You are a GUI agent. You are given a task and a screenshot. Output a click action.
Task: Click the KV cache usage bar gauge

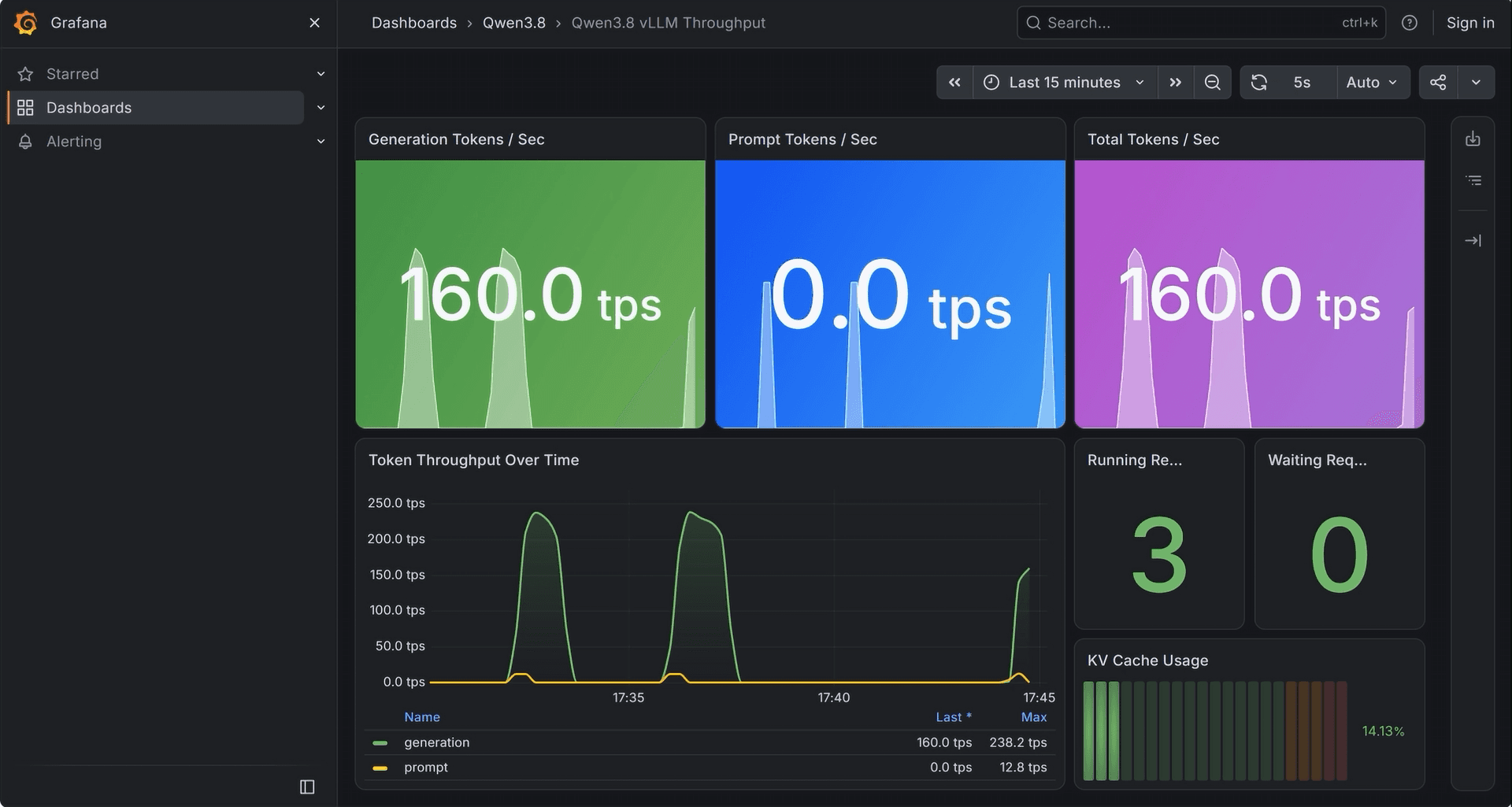click(1215, 731)
